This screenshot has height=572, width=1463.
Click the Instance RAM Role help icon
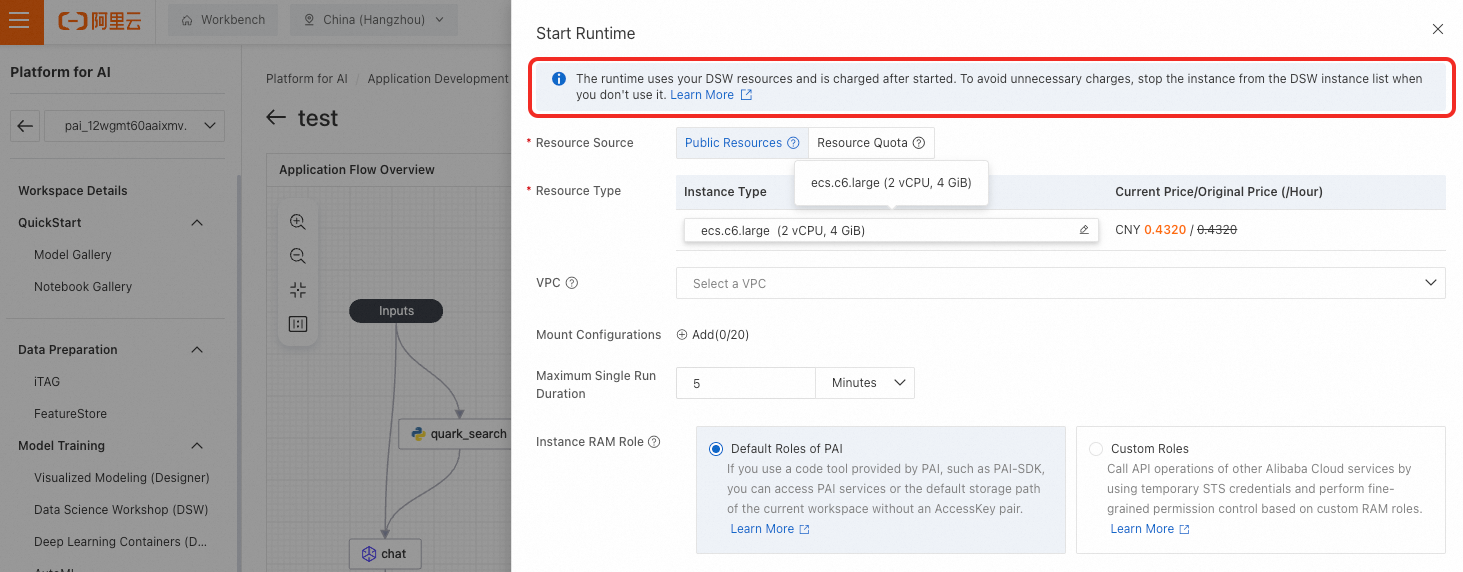coord(654,442)
